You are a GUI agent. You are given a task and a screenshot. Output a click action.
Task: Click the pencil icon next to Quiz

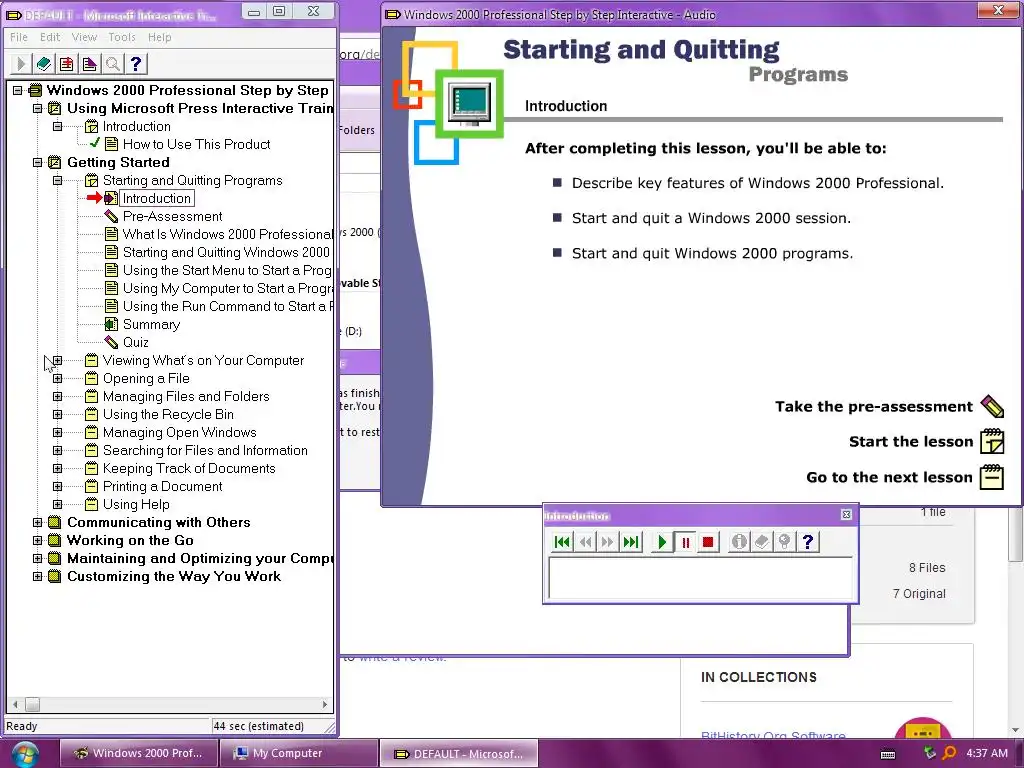[x=112, y=342]
